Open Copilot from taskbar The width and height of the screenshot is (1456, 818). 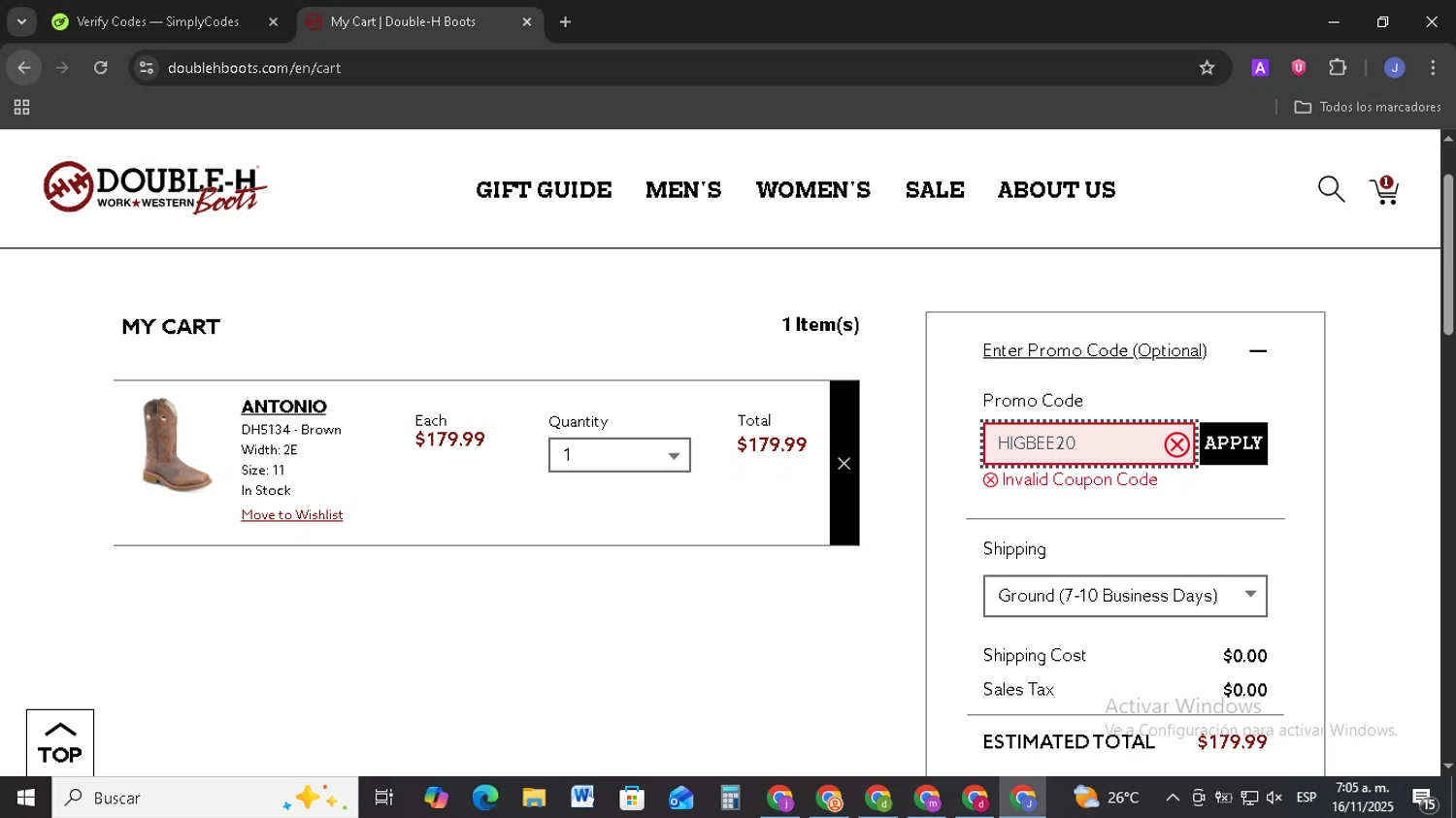pyautogui.click(x=436, y=798)
